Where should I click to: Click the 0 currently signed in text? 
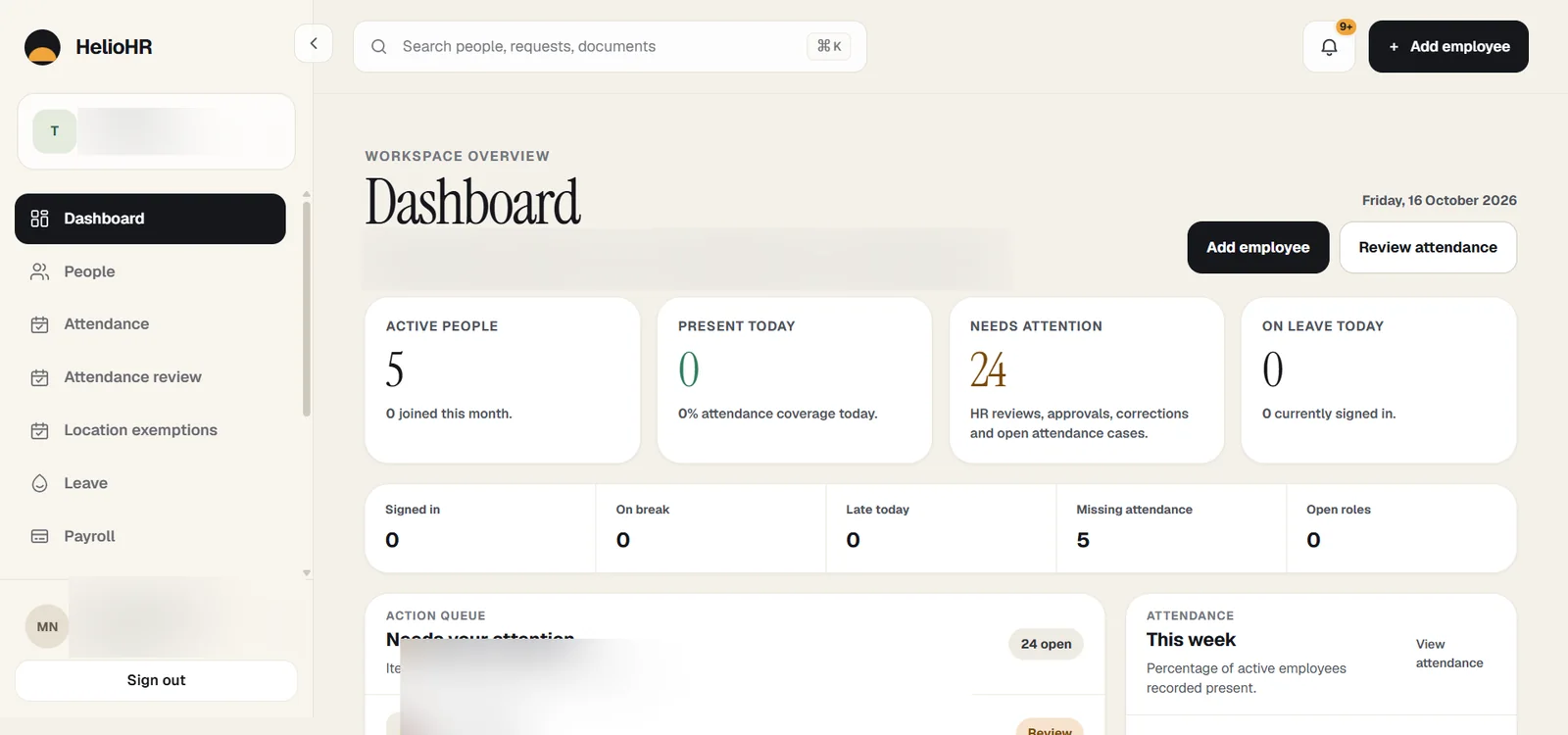click(1329, 414)
